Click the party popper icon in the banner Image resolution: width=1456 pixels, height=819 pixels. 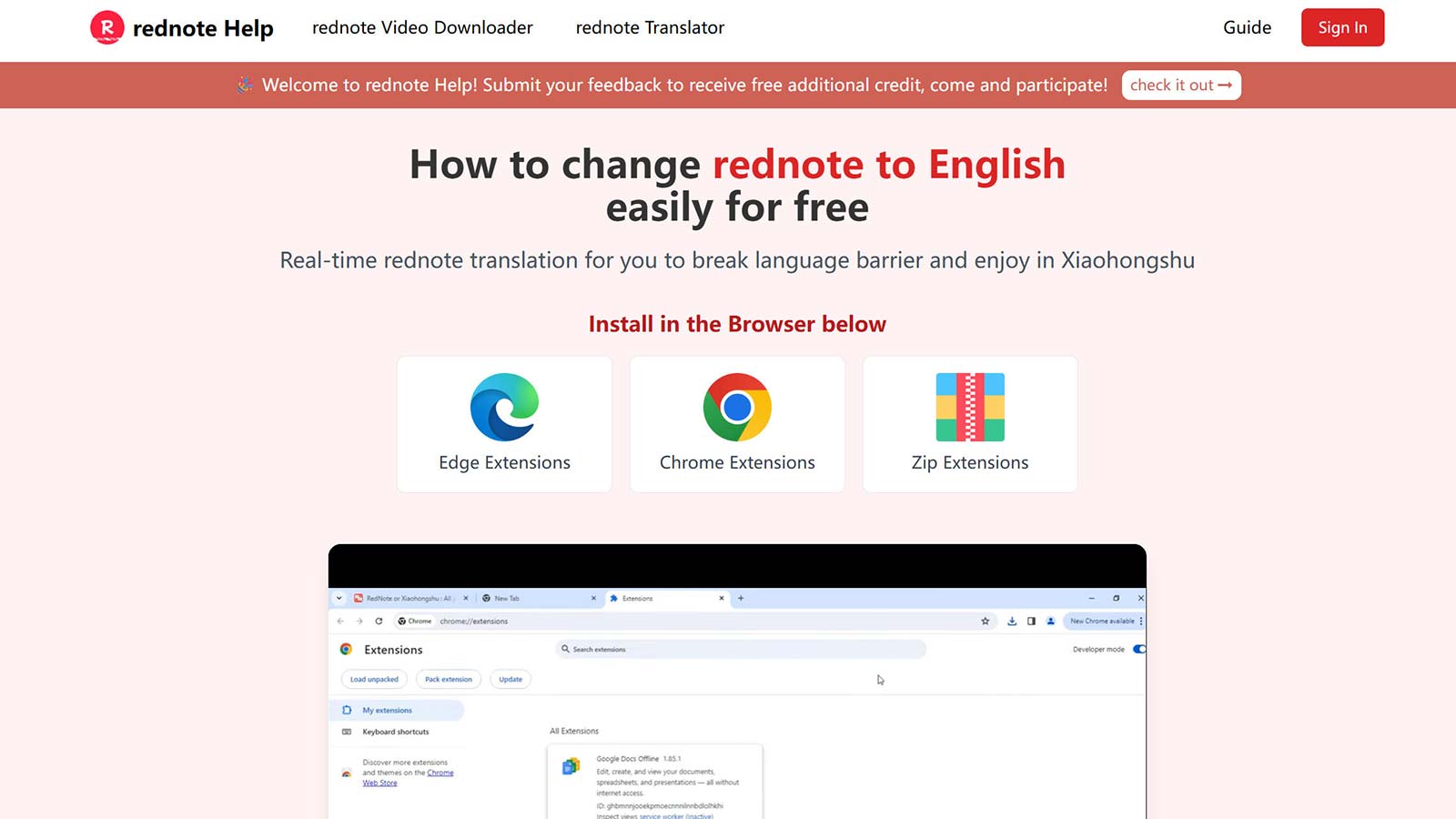coord(245,85)
